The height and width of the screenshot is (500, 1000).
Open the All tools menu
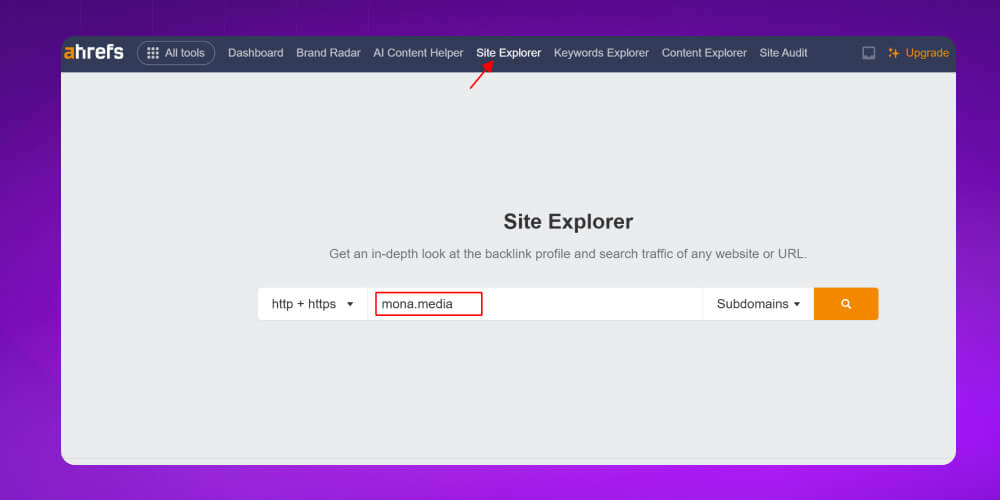(176, 53)
